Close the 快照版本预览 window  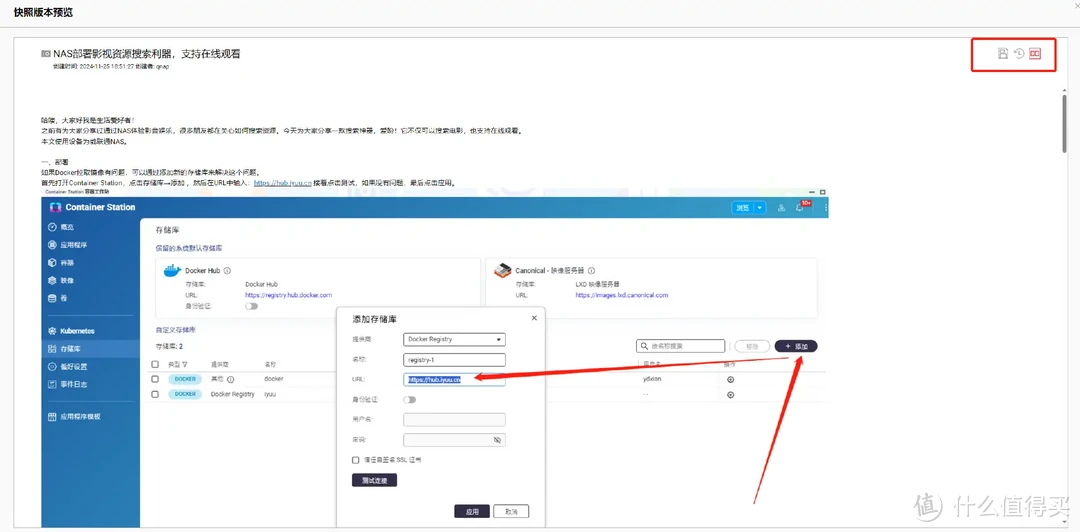click(1076, 6)
